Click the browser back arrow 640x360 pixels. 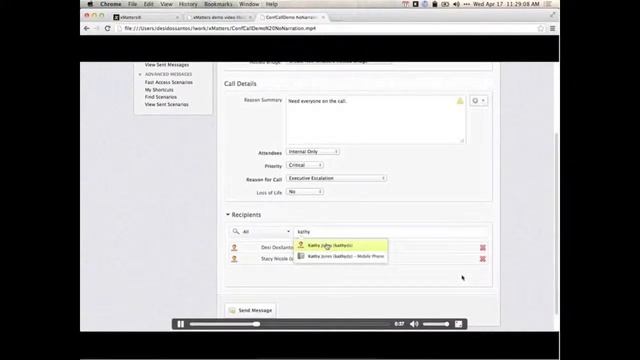pos(87,29)
